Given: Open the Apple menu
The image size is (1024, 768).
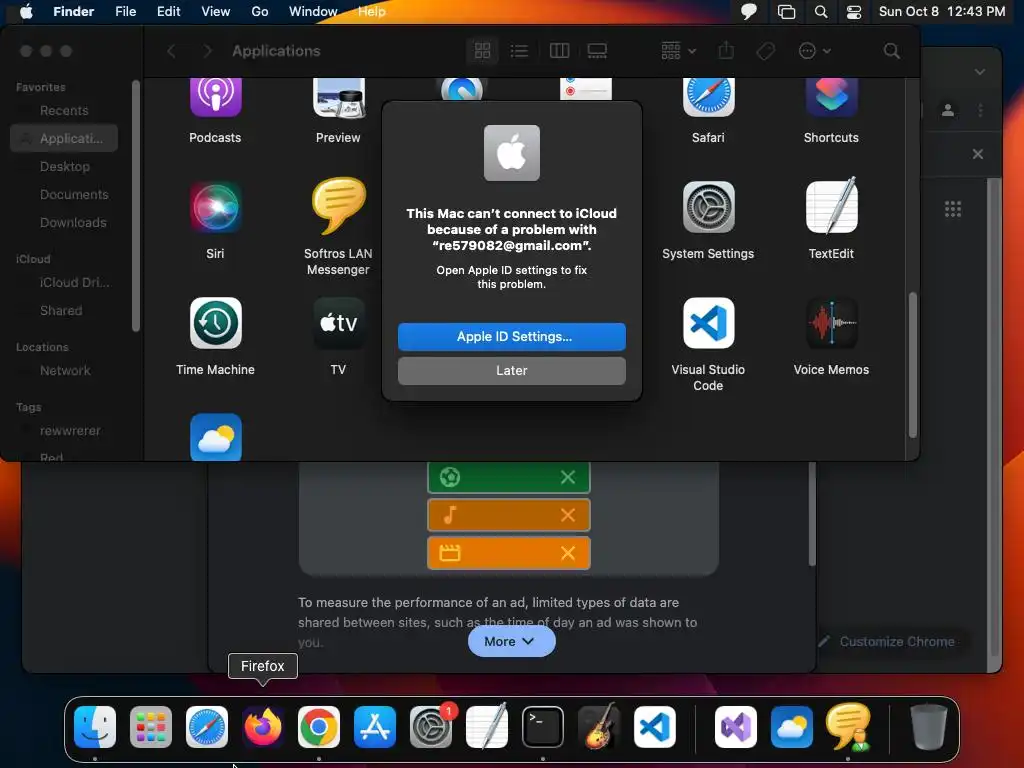Looking at the screenshot, I should pyautogui.click(x=26, y=11).
